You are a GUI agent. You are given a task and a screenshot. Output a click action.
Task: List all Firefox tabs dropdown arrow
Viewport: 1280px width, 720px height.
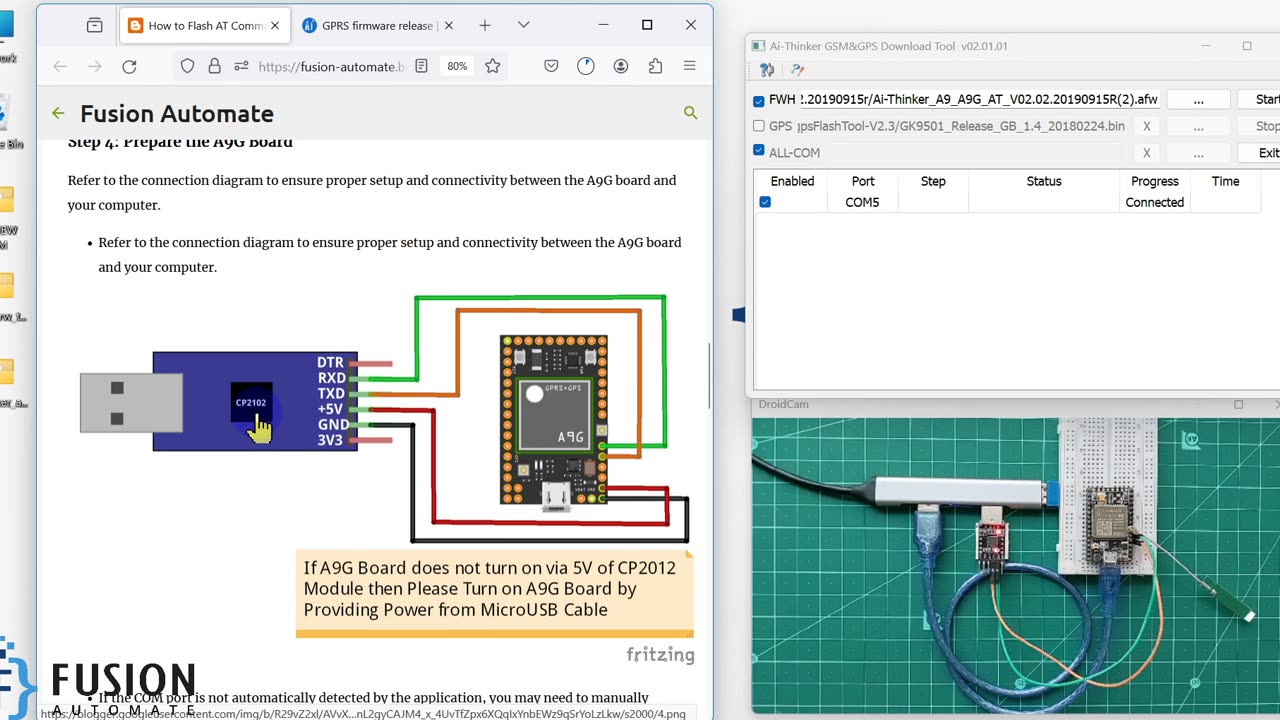pyautogui.click(x=524, y=25)
